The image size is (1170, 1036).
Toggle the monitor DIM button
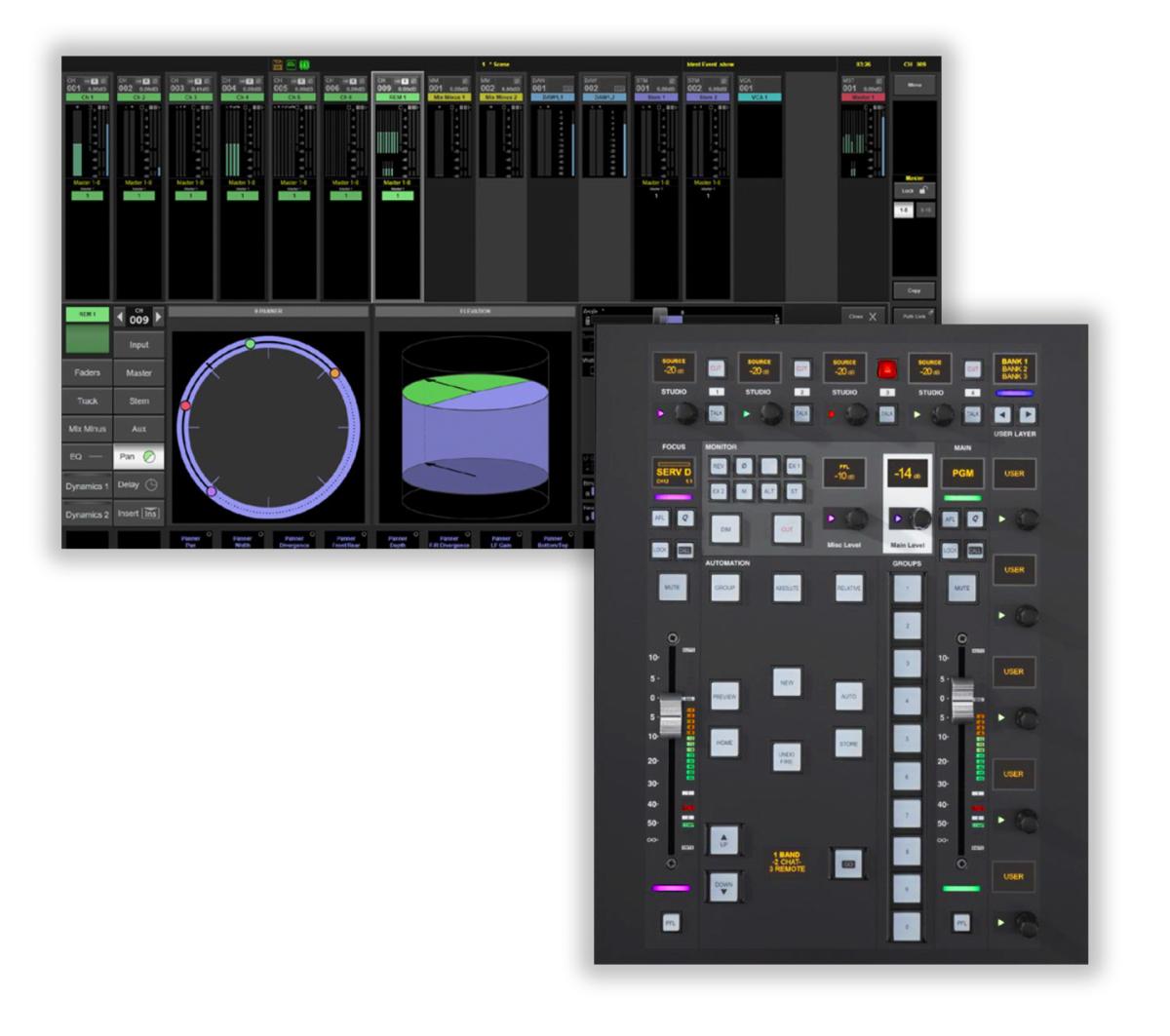coord(725,527)
